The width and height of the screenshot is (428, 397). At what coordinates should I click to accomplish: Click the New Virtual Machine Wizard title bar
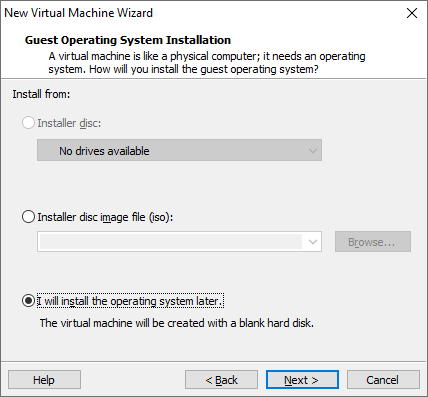tap(200, 13)
